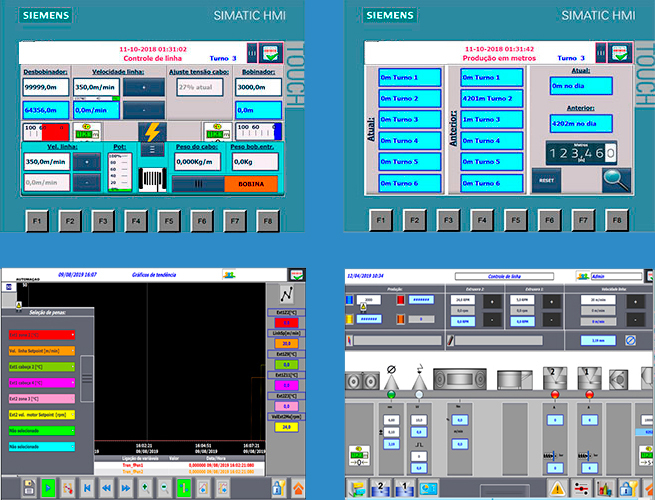Image resolution: width=655 pixels, height=500 pixels.
Task: Click the save diskette icon in trend toolbar
Action: pos(29,487)
